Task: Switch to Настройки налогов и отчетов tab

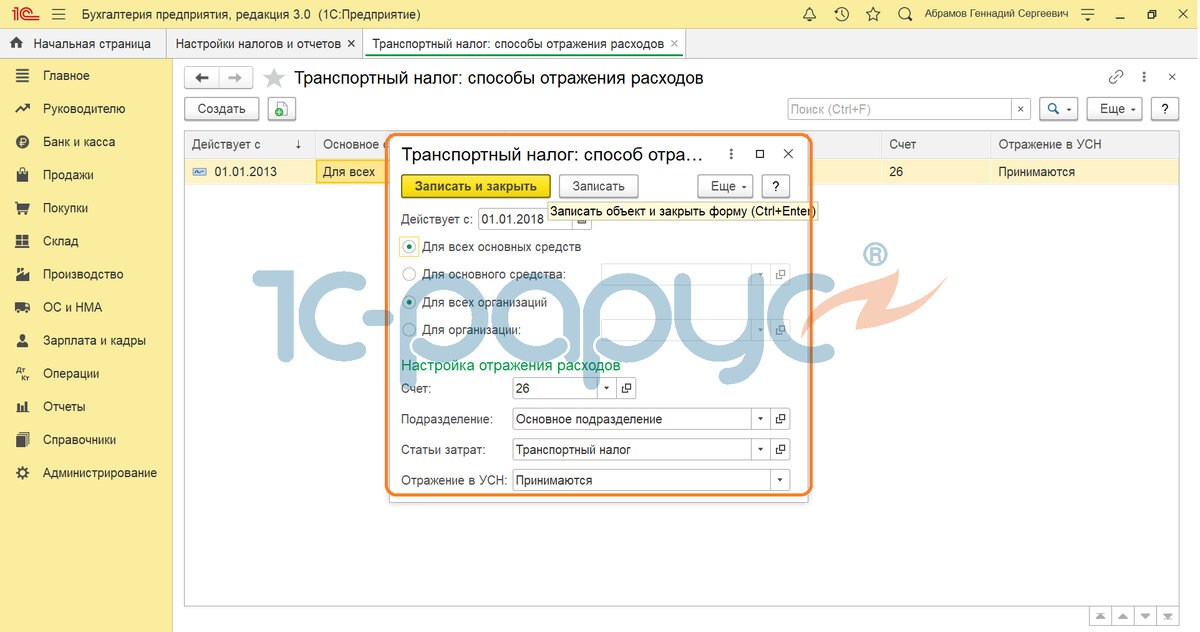Action: click(x=258, y=44)
